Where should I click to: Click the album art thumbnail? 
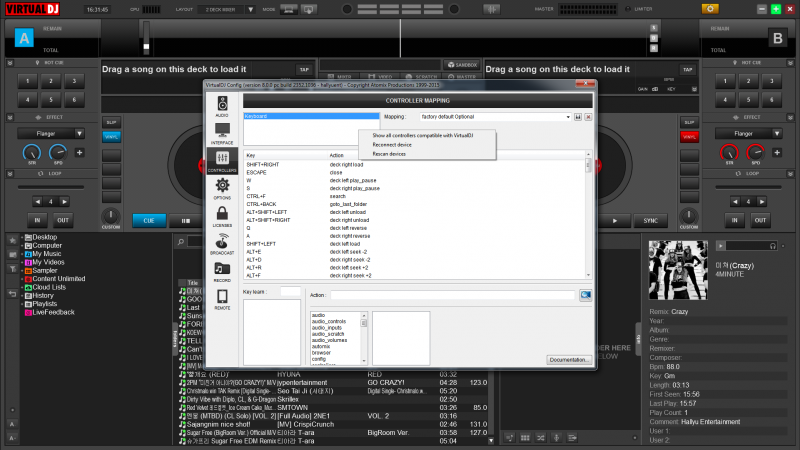click(x=678, y=270)
